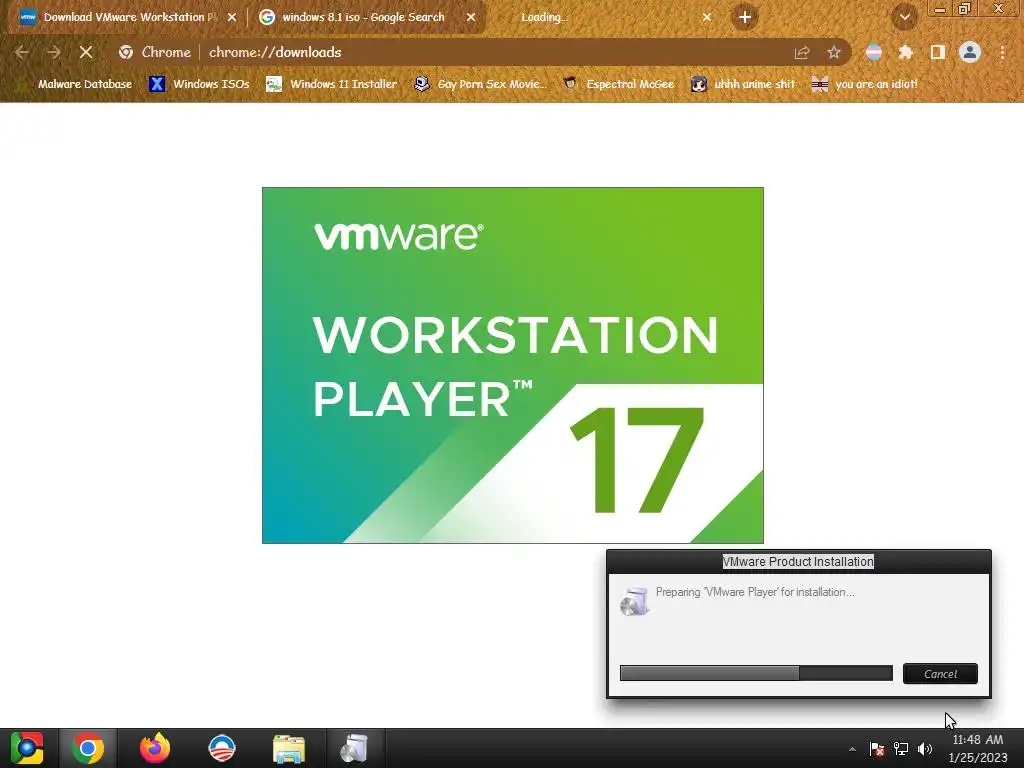Screen dimensions: 1024x768
Task: Open the Malware Database bookmark
Action: click(75, 84)
